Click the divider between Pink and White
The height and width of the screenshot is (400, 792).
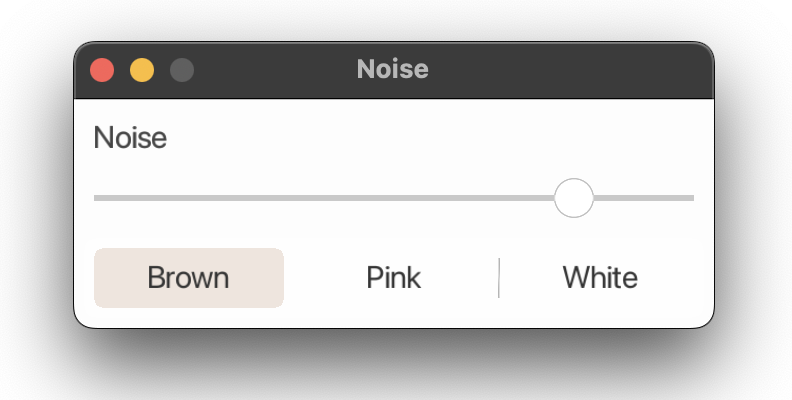[x=499, y=278]
